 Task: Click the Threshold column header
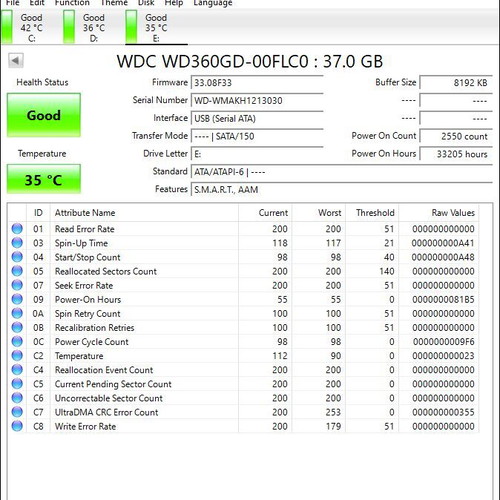tap(372, 213)
